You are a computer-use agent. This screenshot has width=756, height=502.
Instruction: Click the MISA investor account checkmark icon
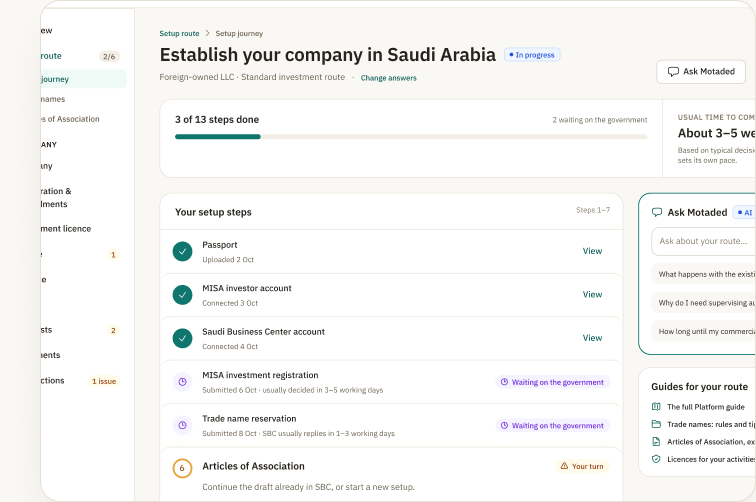[x=182, y=295]
